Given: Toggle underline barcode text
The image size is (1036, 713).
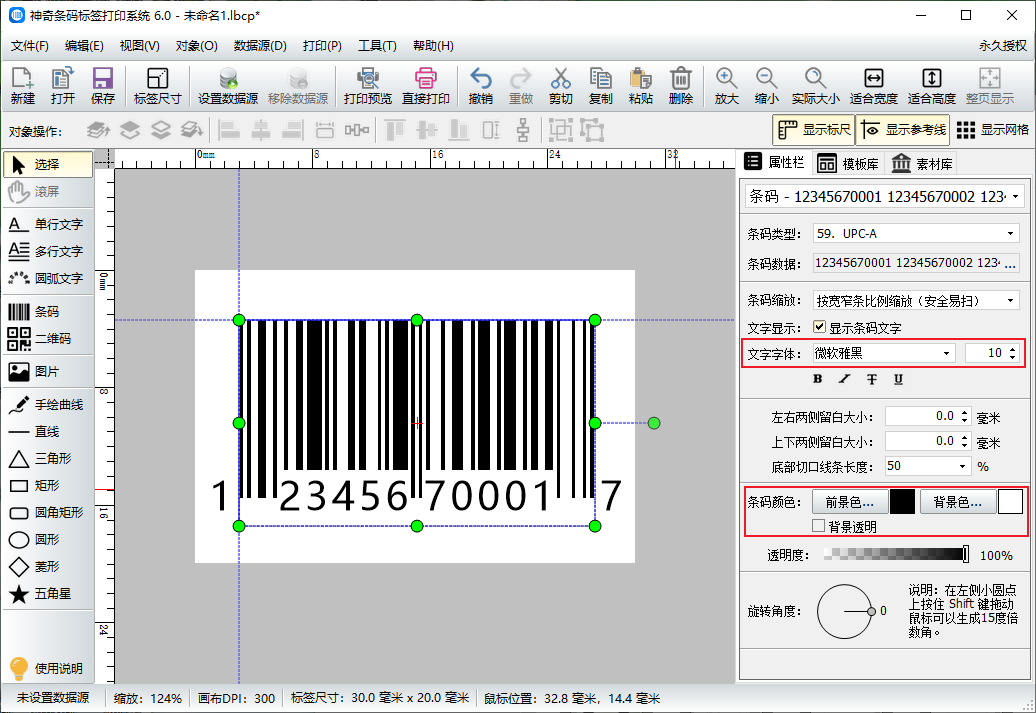Looking at the screenshot, I should coord(899,379).
